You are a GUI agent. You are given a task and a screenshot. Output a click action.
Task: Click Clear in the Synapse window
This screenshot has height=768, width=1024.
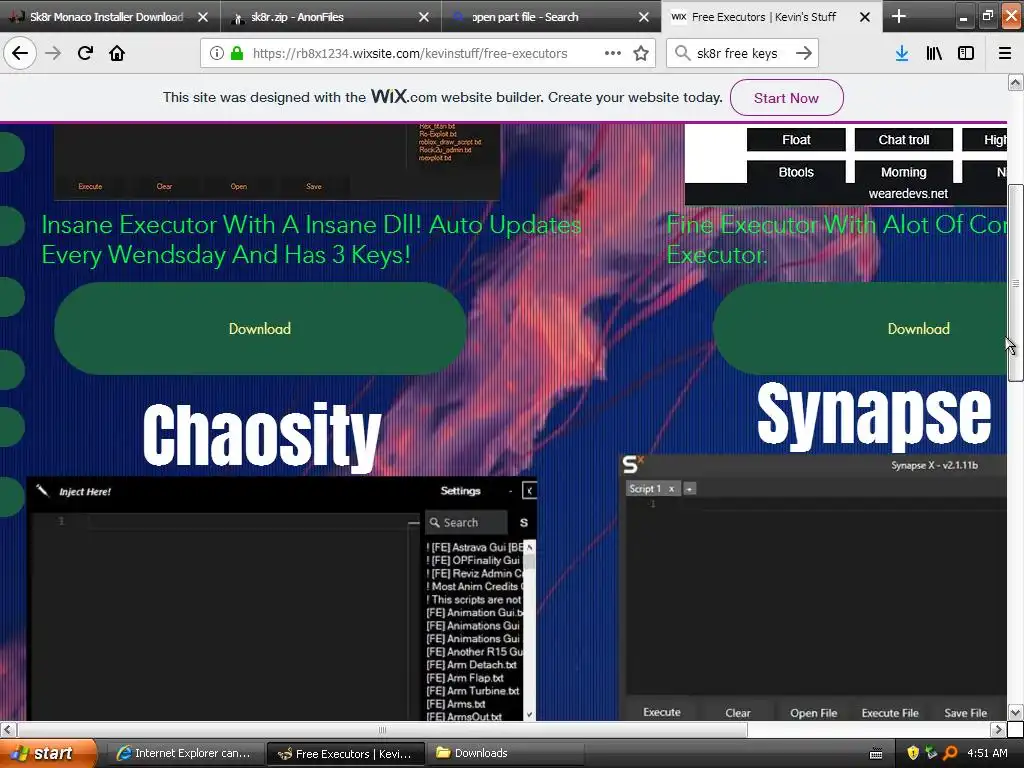coord(738,712)
